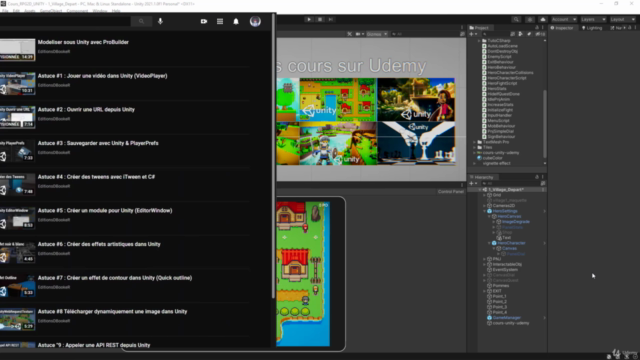Open Astuce #2 Ouvrir une URL video
Screen dimensions: 640x360
coord(86,109)
